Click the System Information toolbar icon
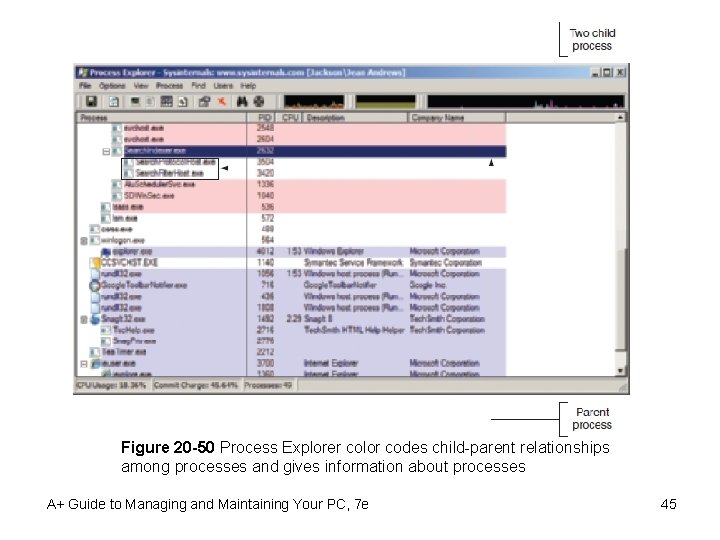 [135, 101]
